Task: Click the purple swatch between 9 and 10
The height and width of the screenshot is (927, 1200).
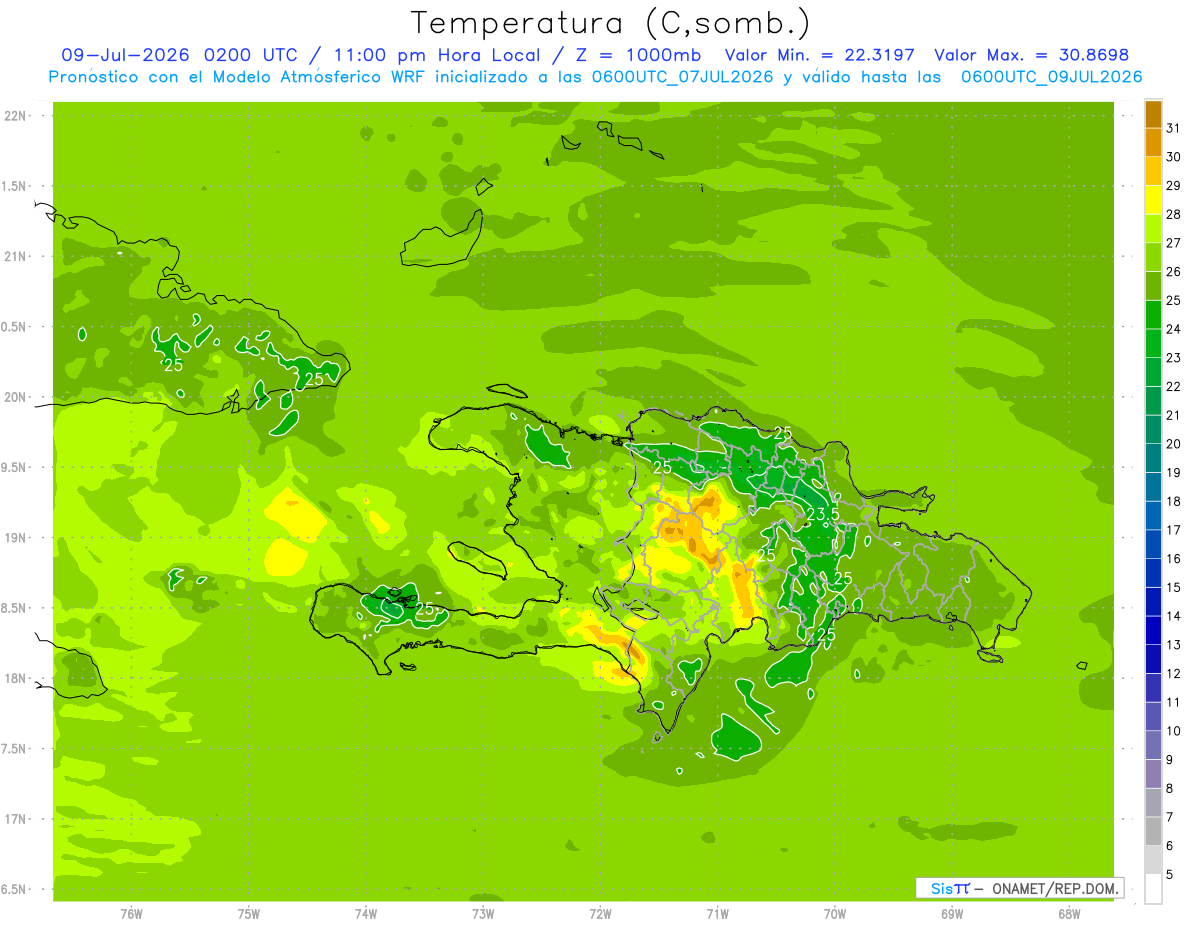Action: (x=1153, y=746)
